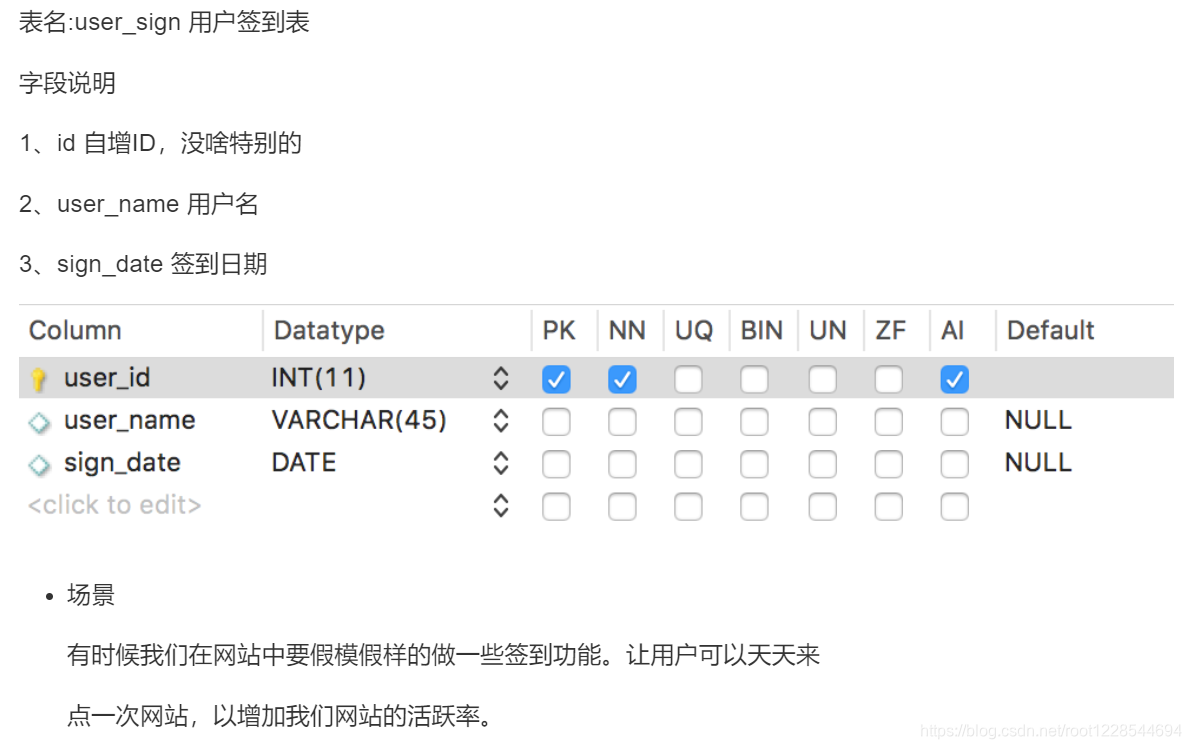Image resolution: width=1191 pixels, height=749 pixels.
Task: Click the primary key icon beside user_id
Action: (39, 379)
